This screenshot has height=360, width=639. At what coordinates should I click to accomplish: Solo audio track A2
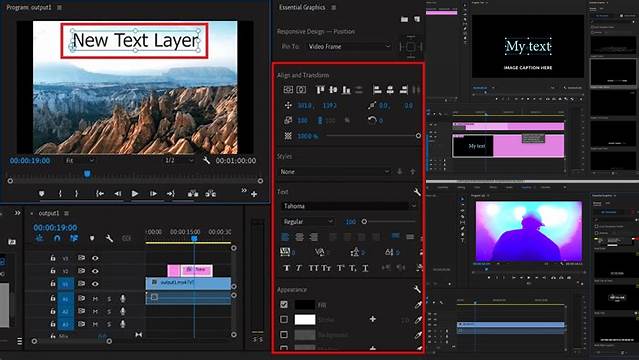click(x=109, y=311)
